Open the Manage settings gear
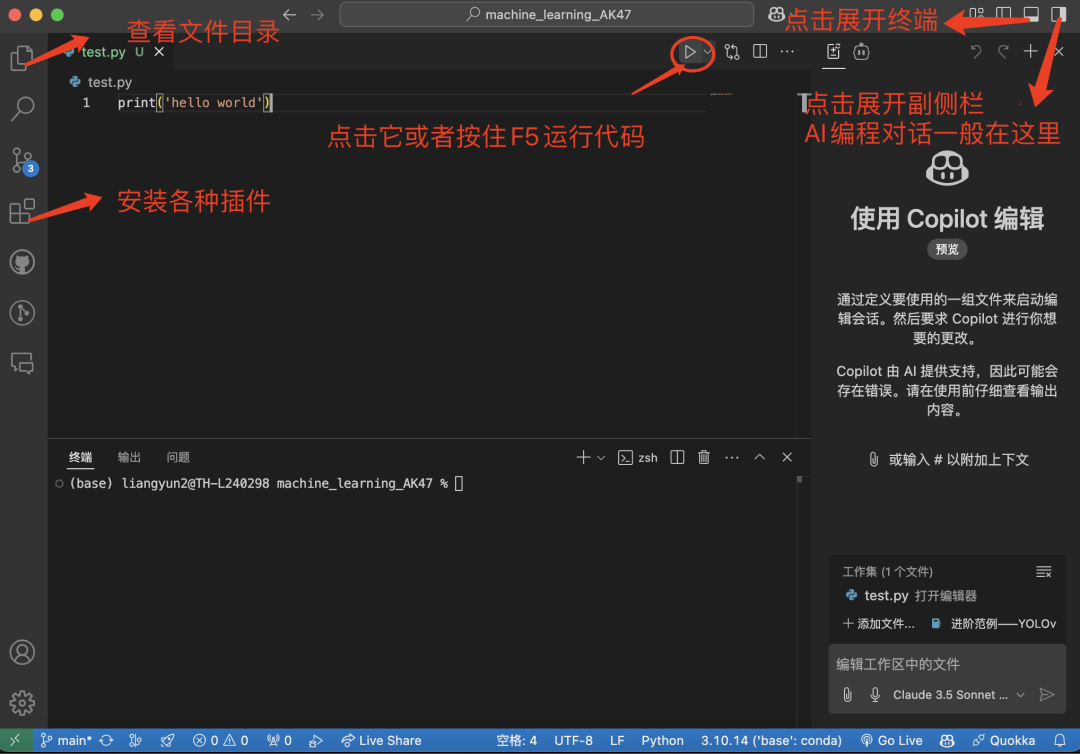 coord(22,703)
